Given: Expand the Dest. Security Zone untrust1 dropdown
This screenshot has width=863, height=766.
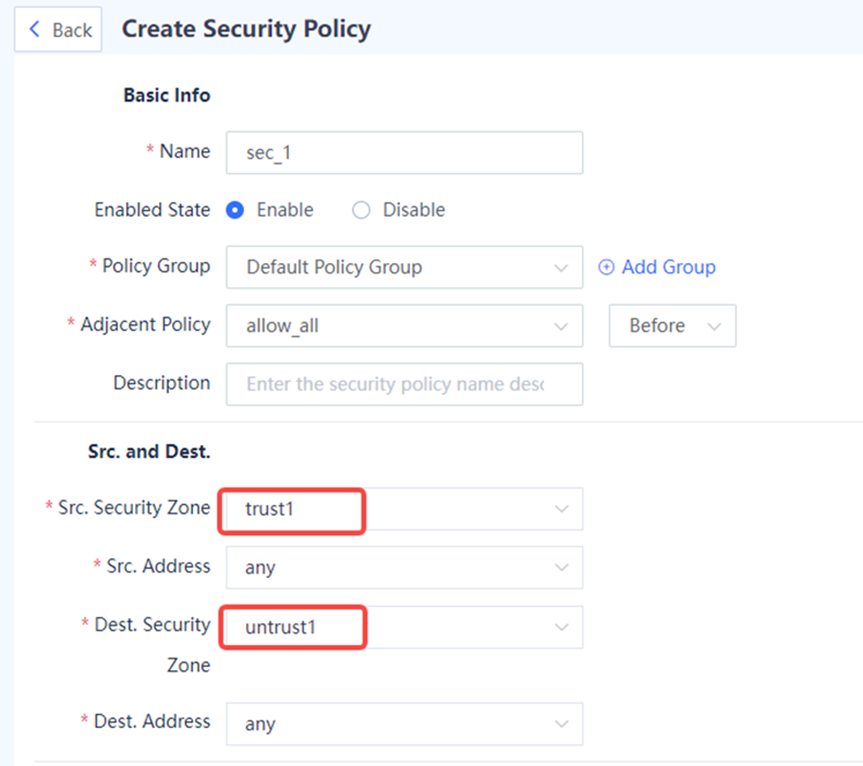Looking at the screenshot, I should (x=404, y=627).
